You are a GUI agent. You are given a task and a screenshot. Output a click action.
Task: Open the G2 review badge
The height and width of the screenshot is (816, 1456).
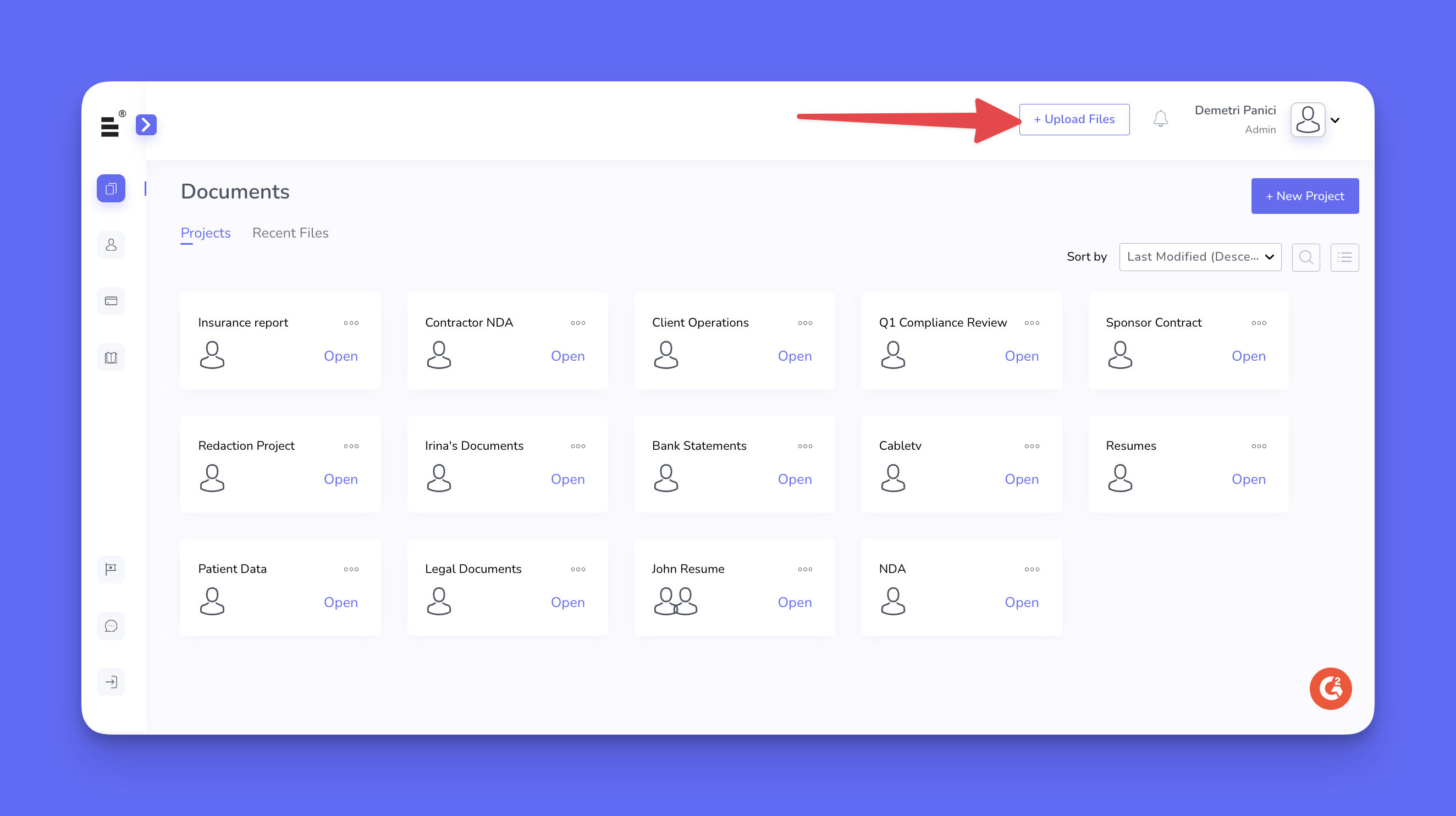tap(1330, 688)
